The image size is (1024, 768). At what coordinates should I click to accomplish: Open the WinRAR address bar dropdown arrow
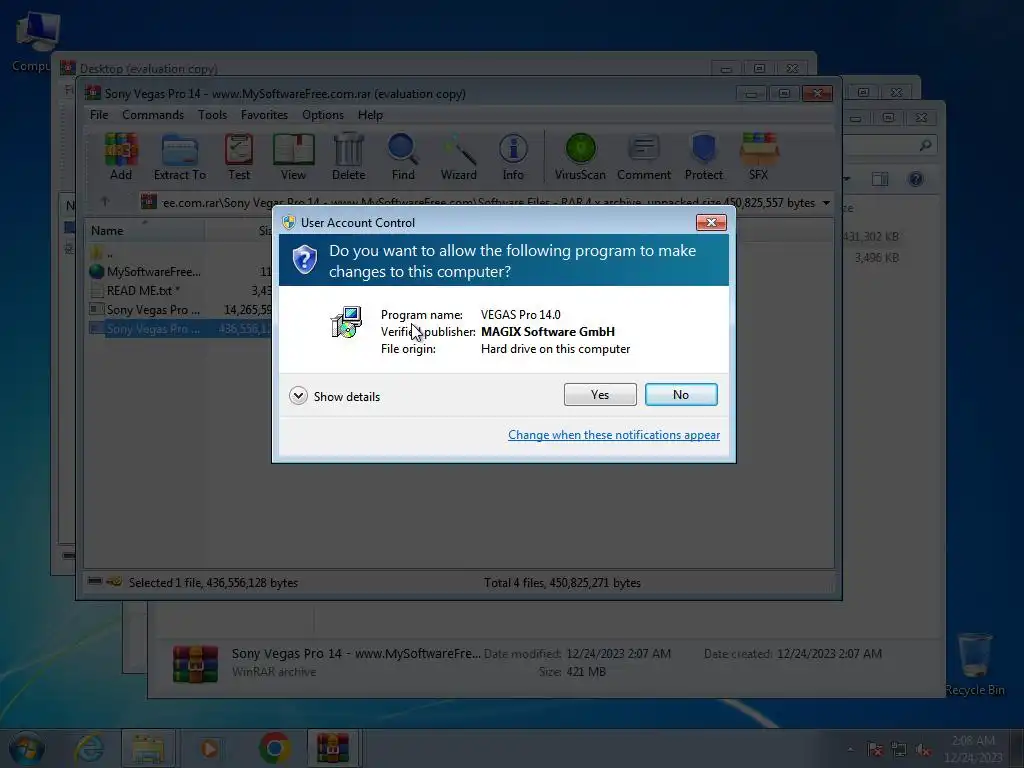(x=825, y=202)
